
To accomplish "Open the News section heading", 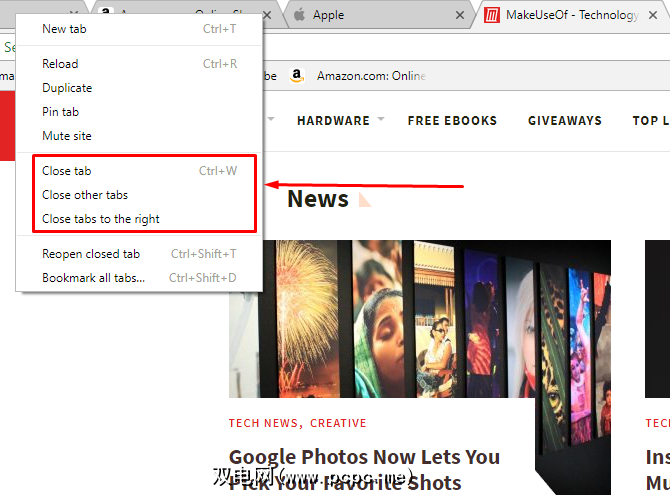I will pos(318,199).
